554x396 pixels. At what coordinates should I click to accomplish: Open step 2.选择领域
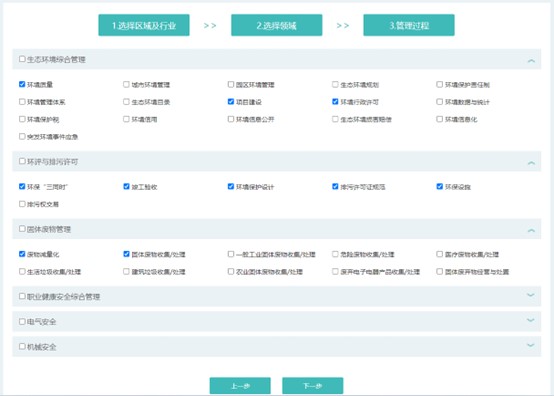pyautogui.click(x=277, y=25)
